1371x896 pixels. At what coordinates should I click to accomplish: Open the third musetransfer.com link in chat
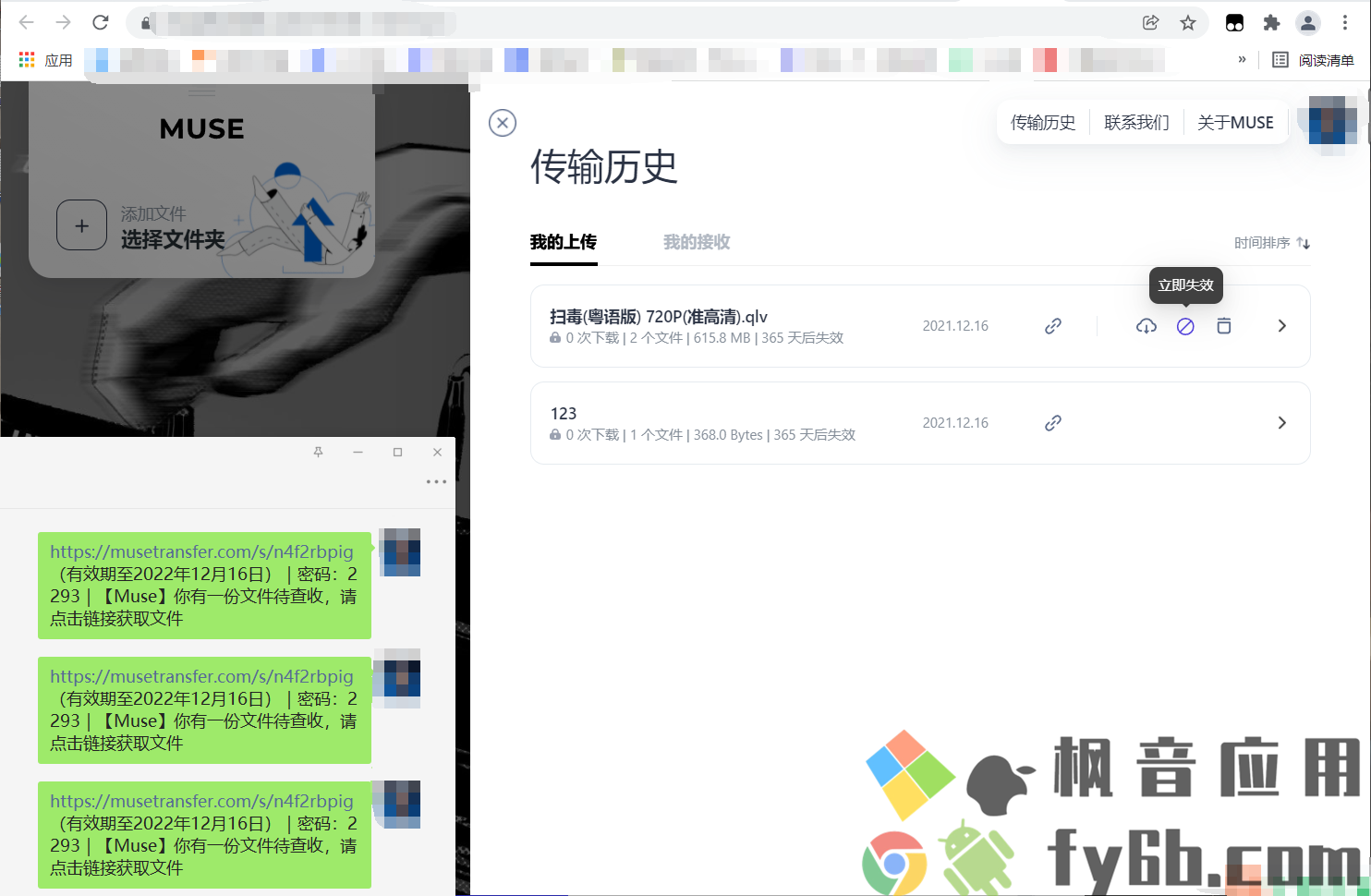(x=201, y=801)
